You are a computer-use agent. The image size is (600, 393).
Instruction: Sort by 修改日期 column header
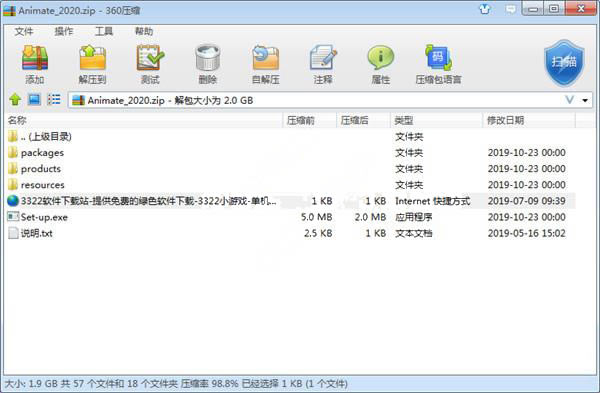pos(530,121)
